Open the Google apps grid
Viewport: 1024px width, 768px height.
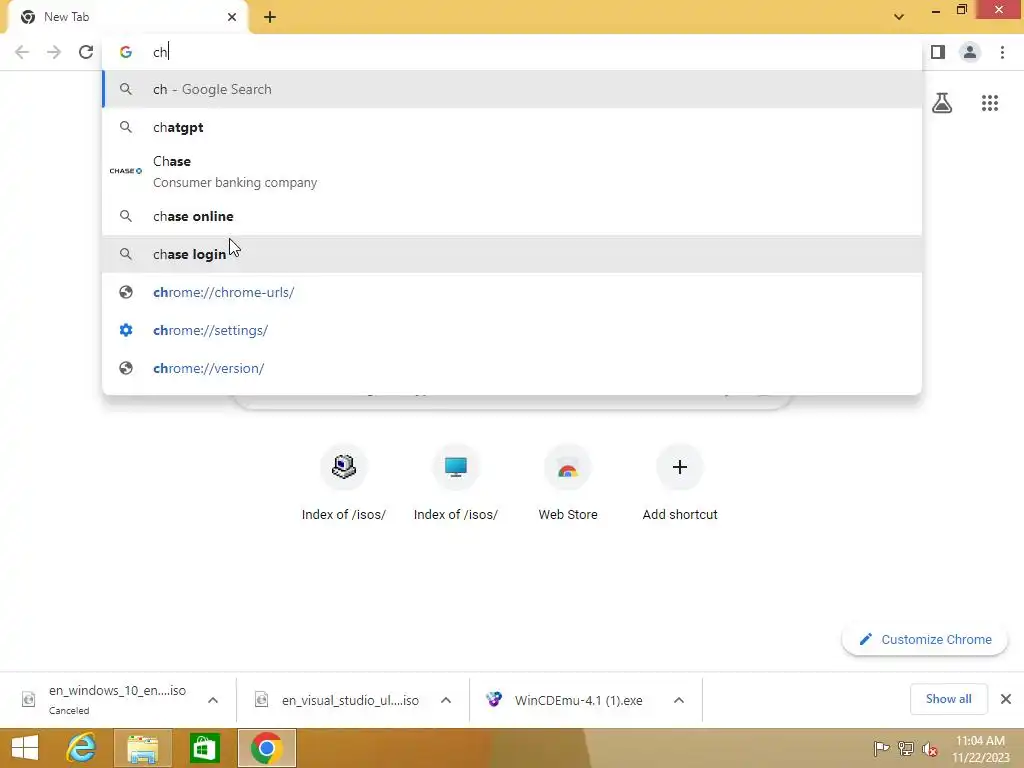click(990, 103)
